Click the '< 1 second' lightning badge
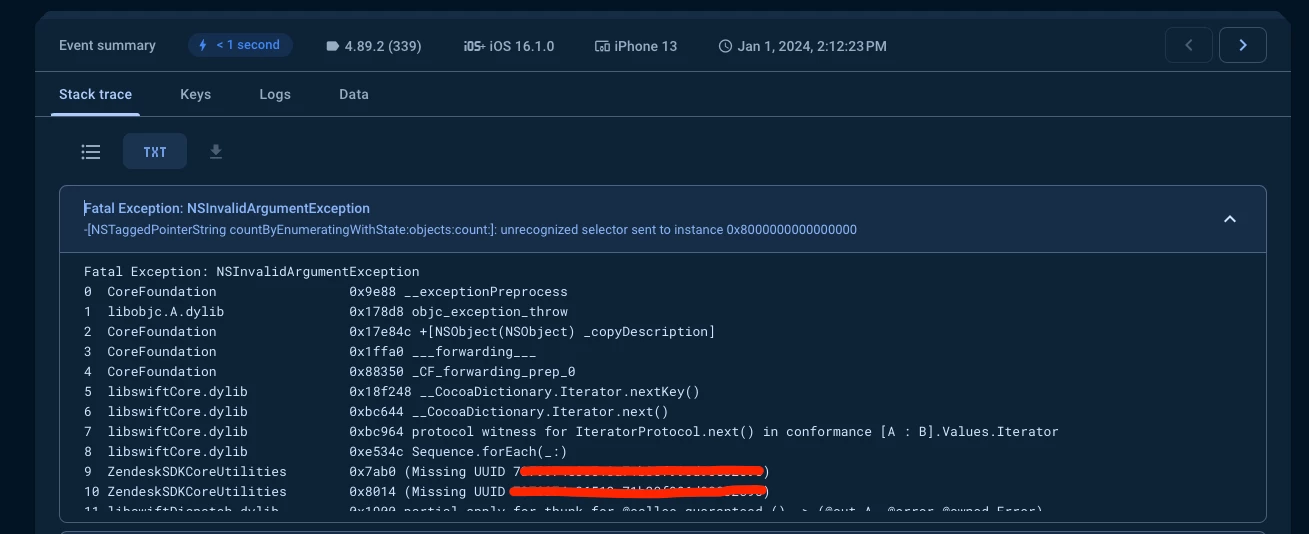 (240, 45)
